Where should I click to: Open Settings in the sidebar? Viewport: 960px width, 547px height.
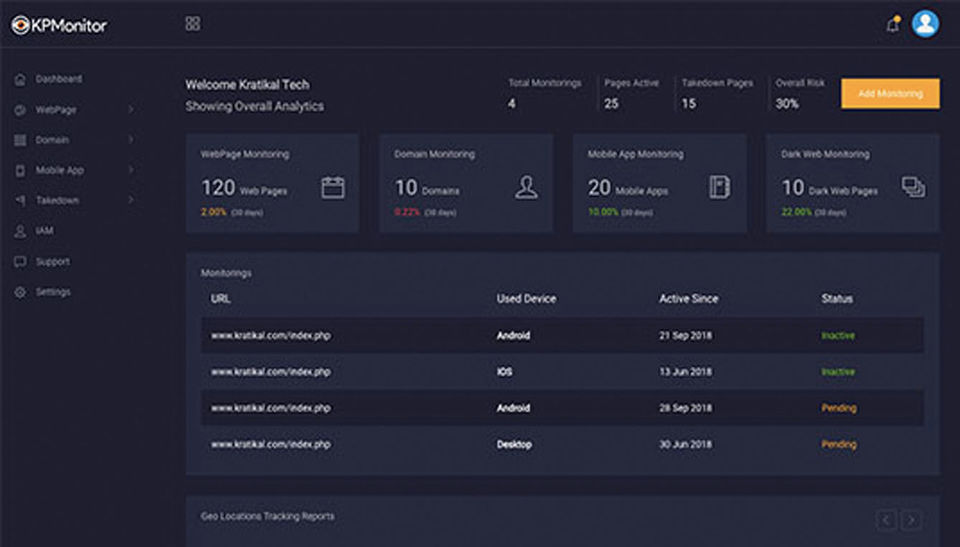pos(53,292)
